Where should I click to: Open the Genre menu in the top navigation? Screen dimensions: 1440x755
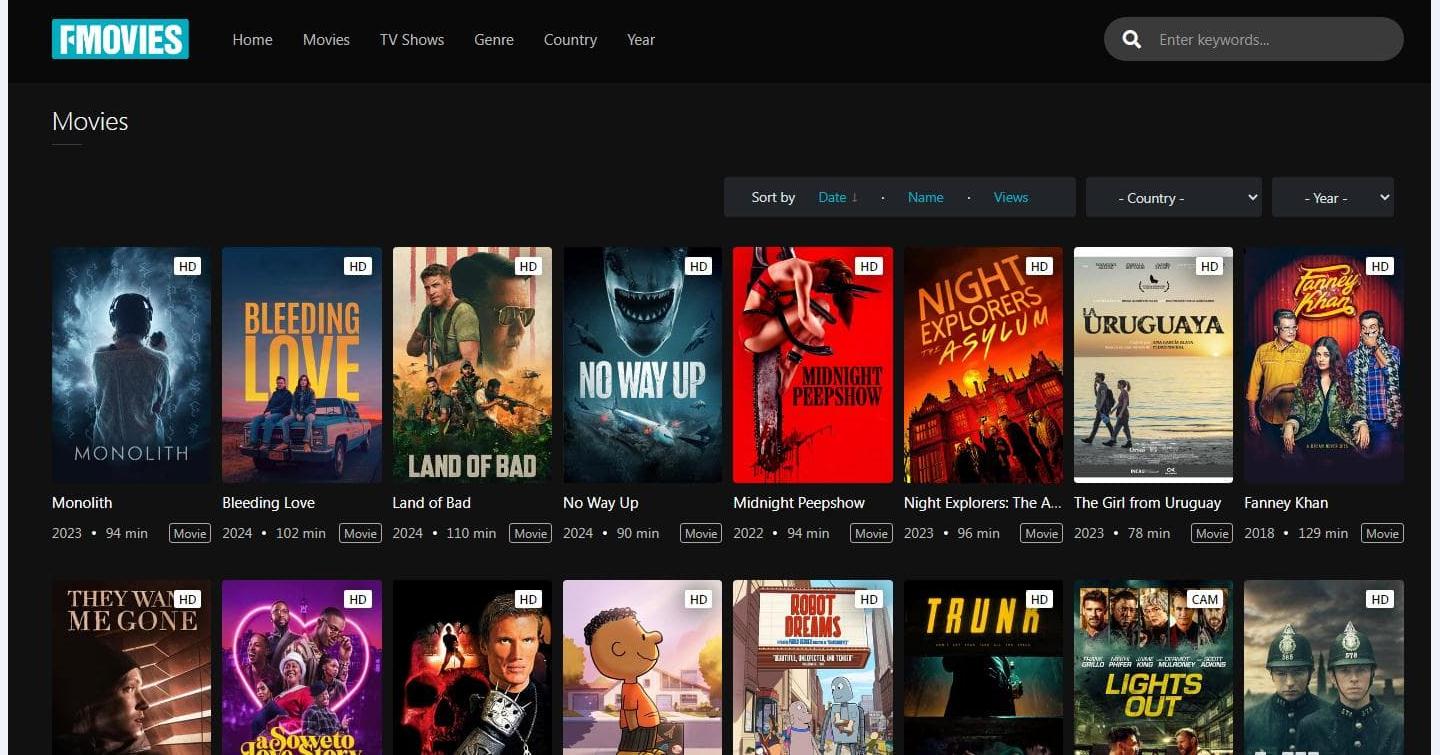(x=494, y=40)
